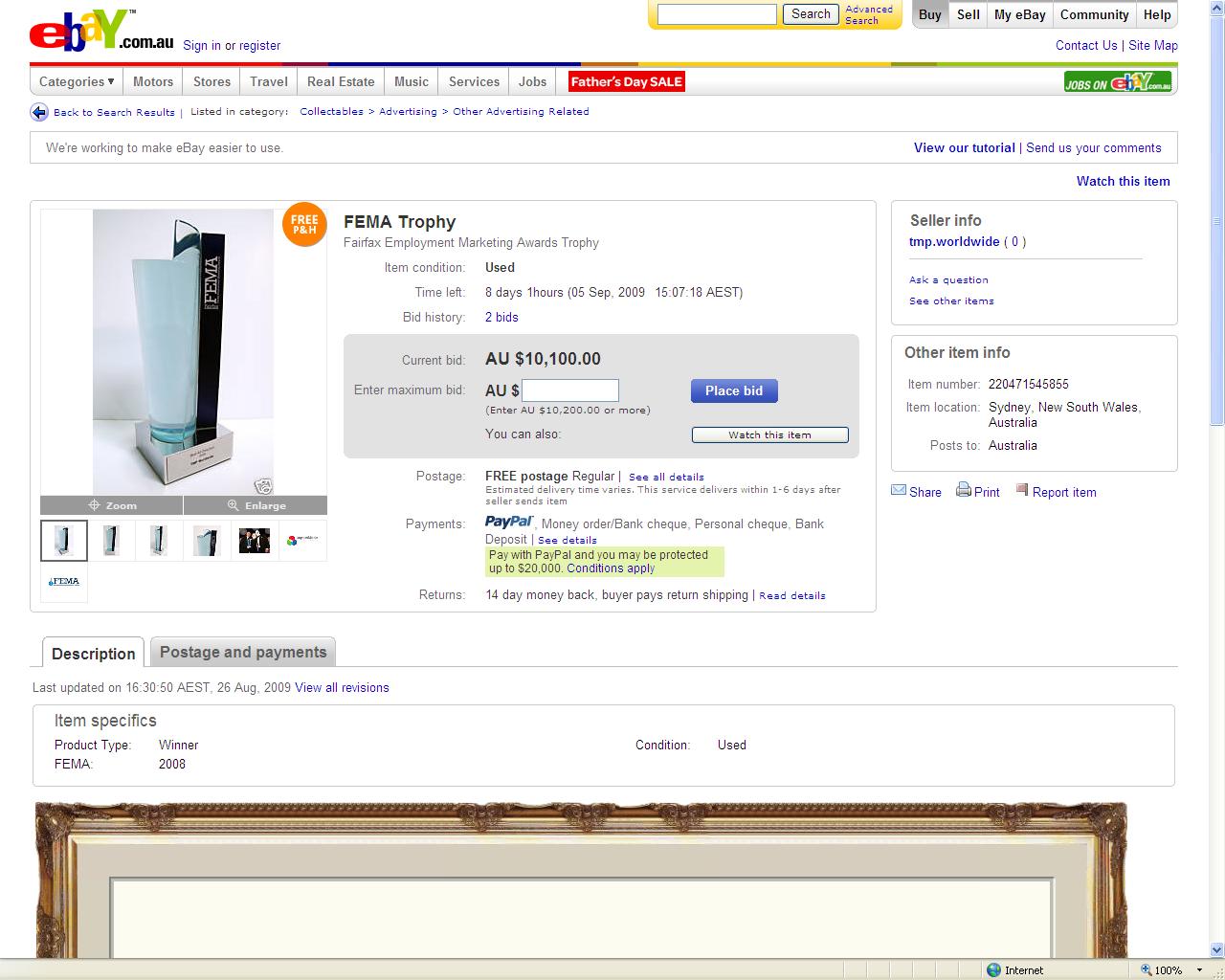The height and width of the screenshot is (980, 1225).
Task: Select the third trophy thumbnail
Action: coord(160,541)
